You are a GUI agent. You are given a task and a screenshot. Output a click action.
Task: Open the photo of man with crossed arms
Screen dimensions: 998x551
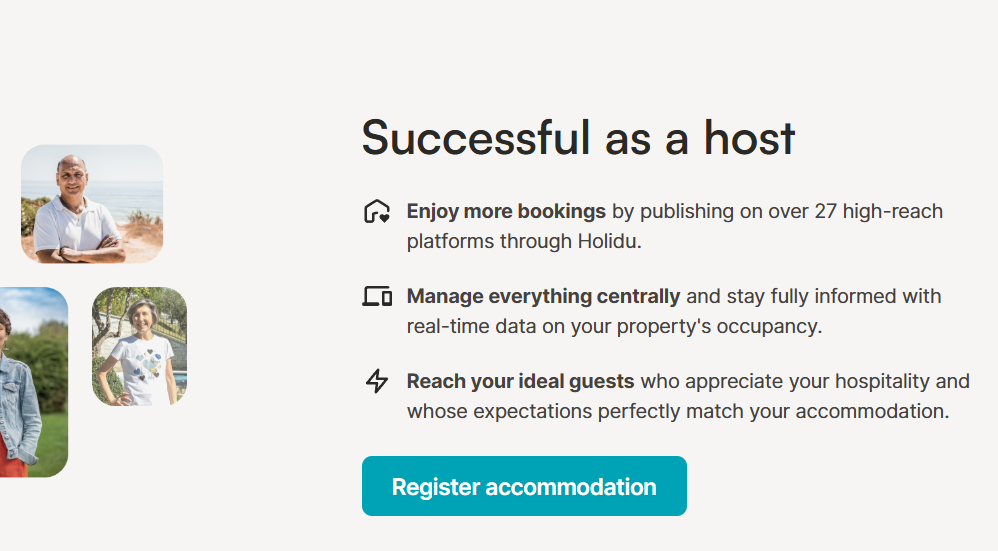(91, 204)
